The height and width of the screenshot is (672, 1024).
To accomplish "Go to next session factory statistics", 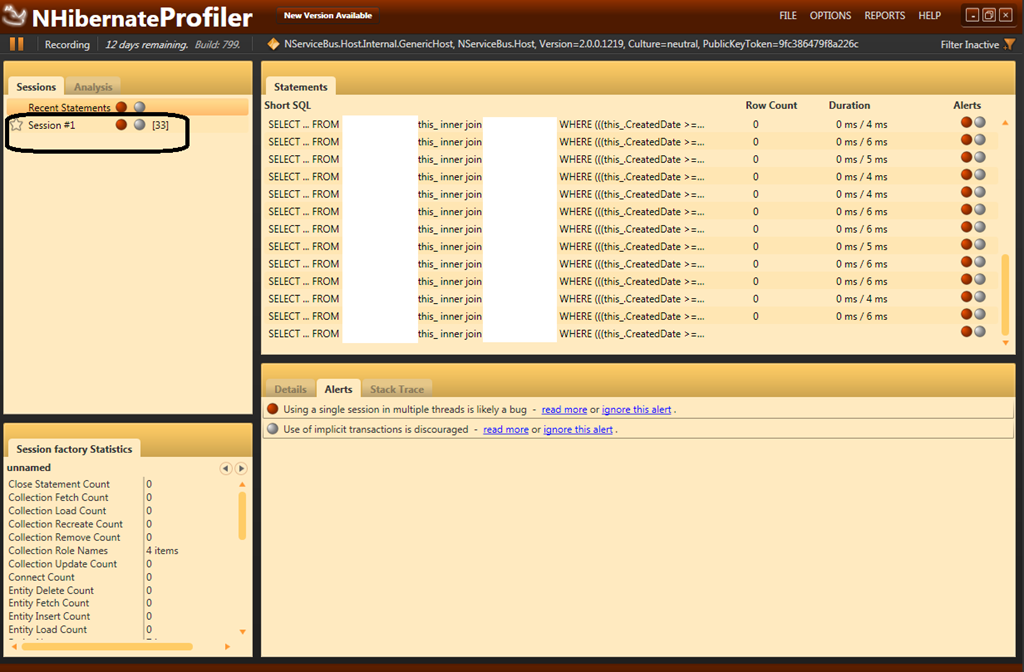I will point(241,468).
